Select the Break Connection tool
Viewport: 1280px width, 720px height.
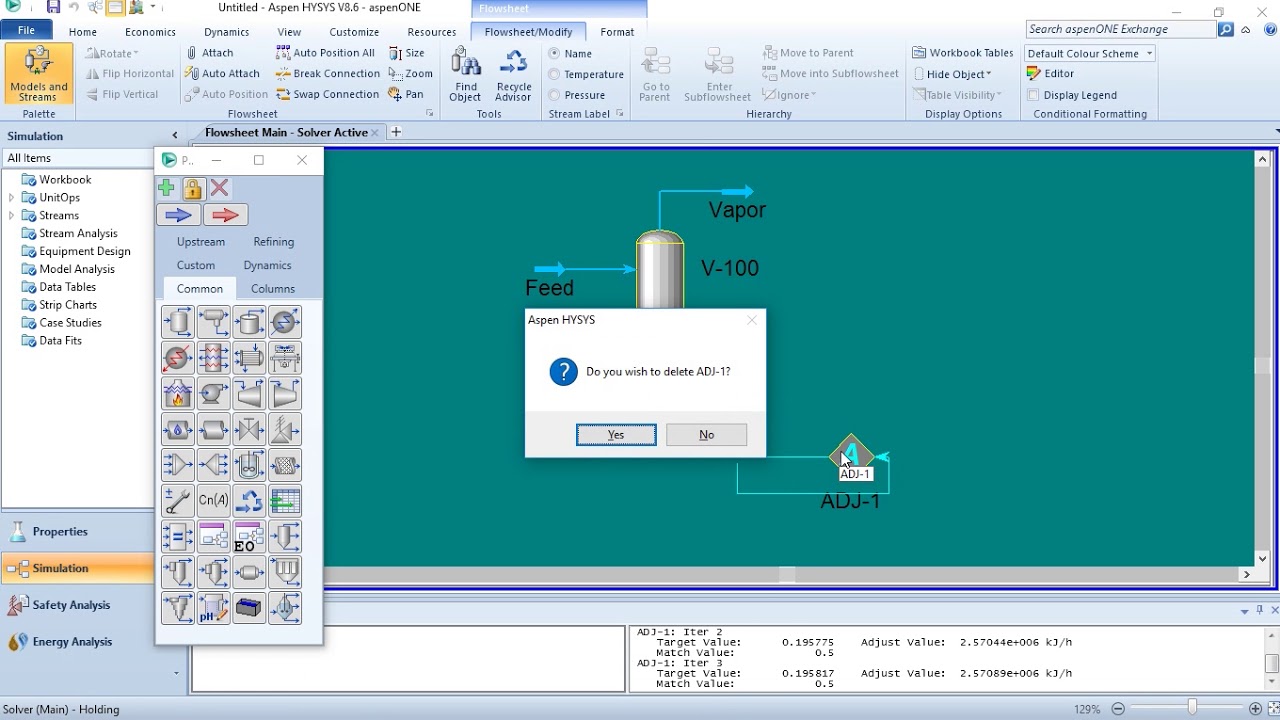point(328,74)
